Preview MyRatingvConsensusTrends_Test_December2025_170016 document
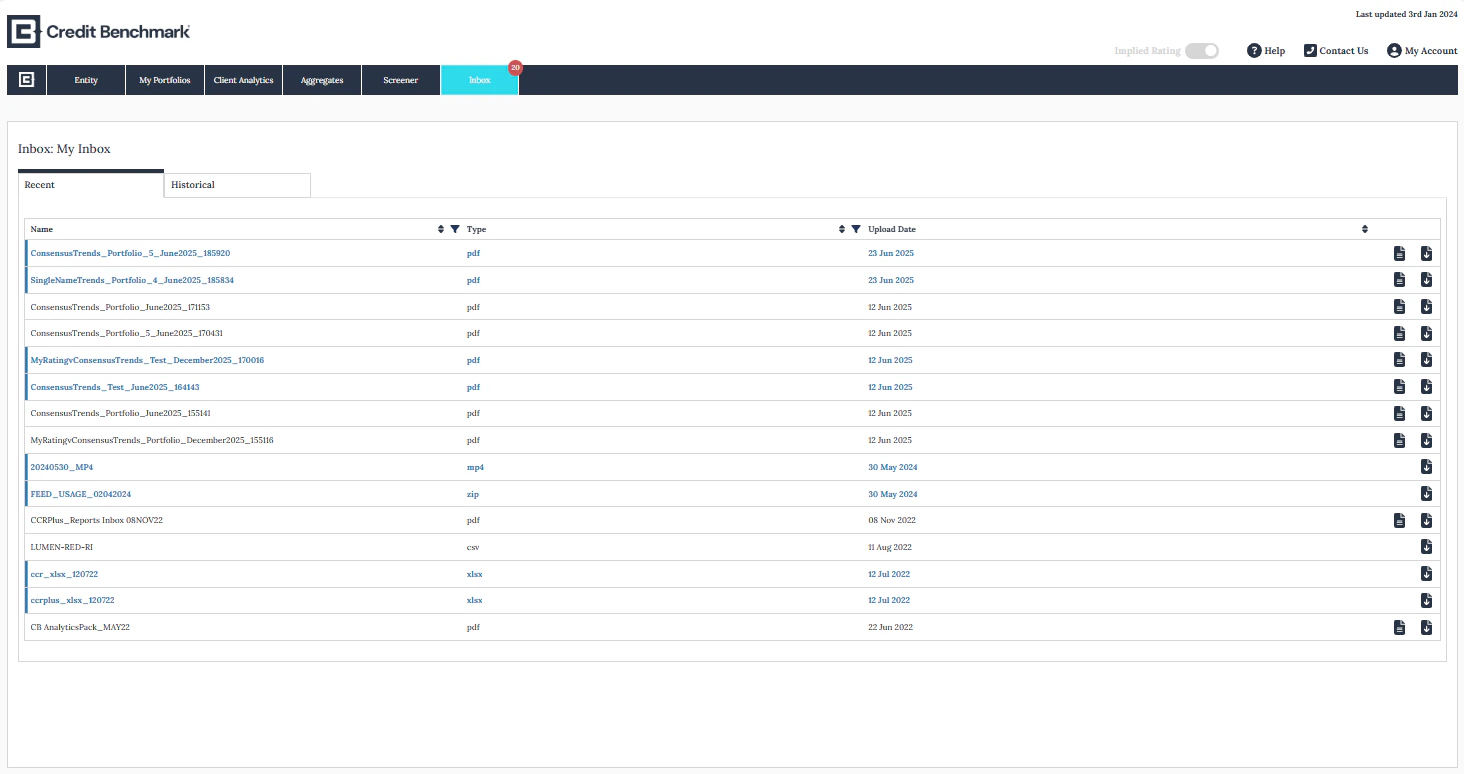This screenshot has height=774, width=1464. (1400, 360)
